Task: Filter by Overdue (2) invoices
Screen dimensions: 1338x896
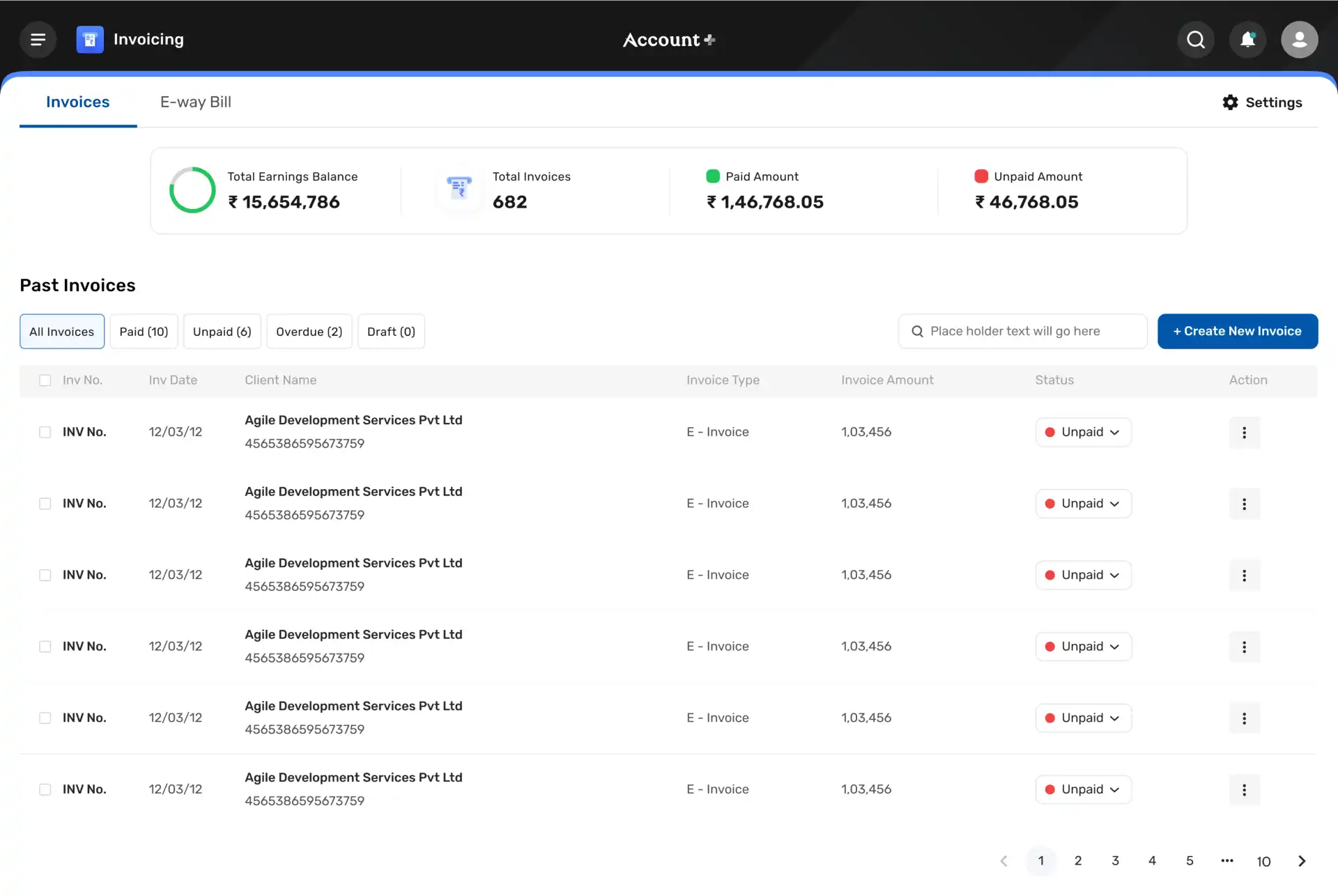Action: point(309,332)
